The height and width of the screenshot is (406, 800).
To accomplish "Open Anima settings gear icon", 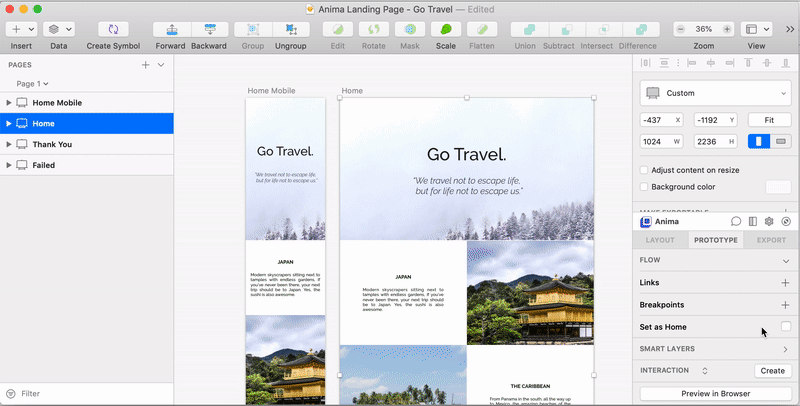I will (x=769, y=221).
